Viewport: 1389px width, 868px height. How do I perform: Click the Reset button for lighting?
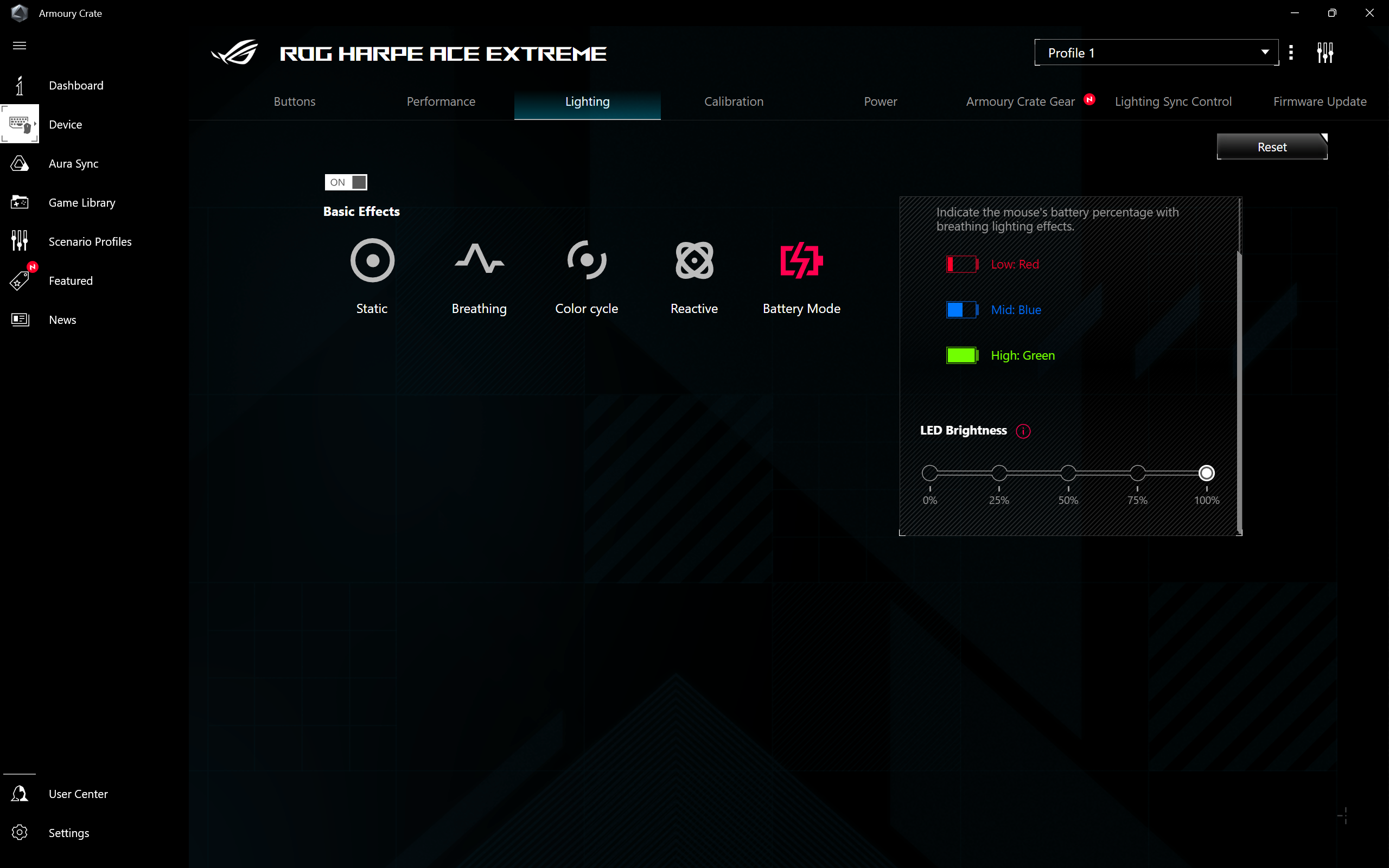click(x=1272, y=147)
